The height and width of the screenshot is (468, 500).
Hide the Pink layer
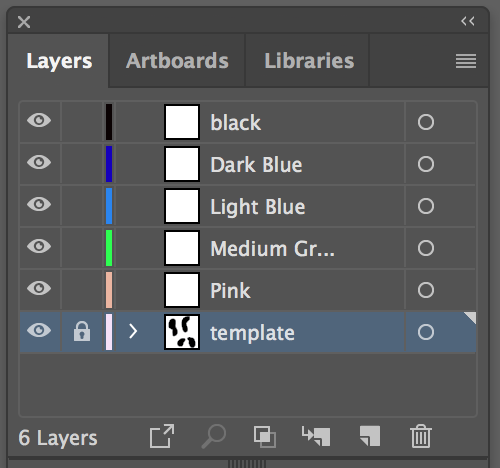click(x=39, y=288)
